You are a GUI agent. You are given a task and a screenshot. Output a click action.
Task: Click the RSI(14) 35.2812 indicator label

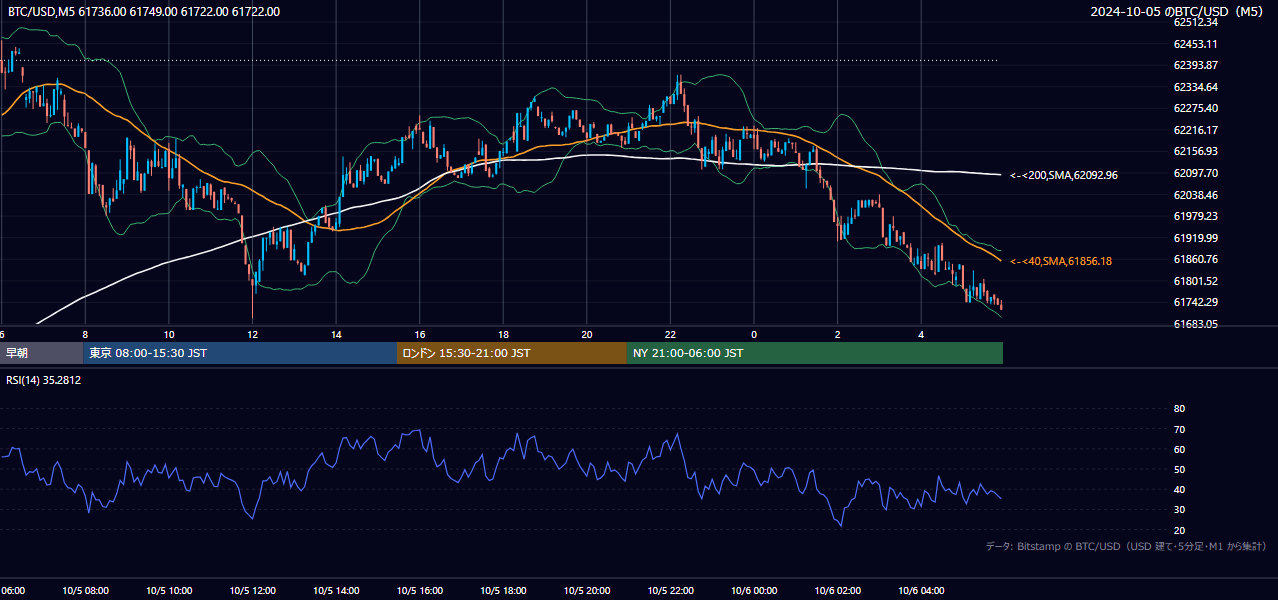[x=44, y=380]
